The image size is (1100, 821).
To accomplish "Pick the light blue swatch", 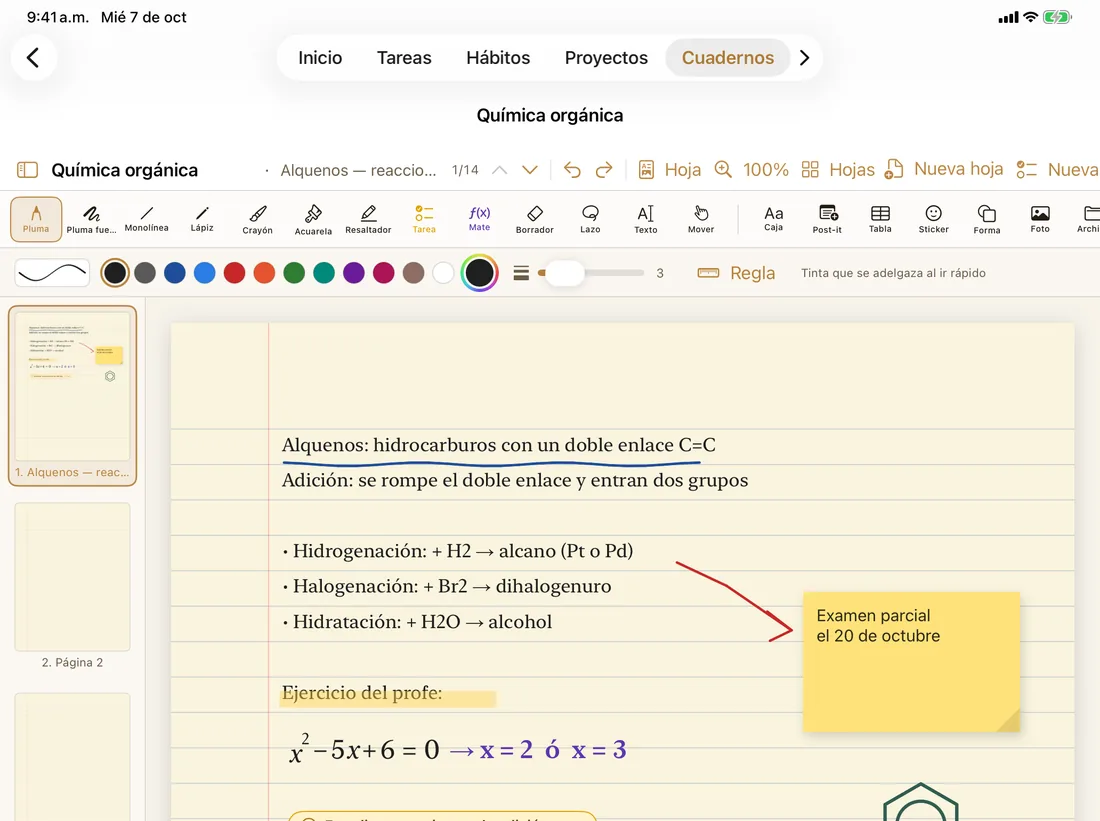I will [x=204, y=273].
